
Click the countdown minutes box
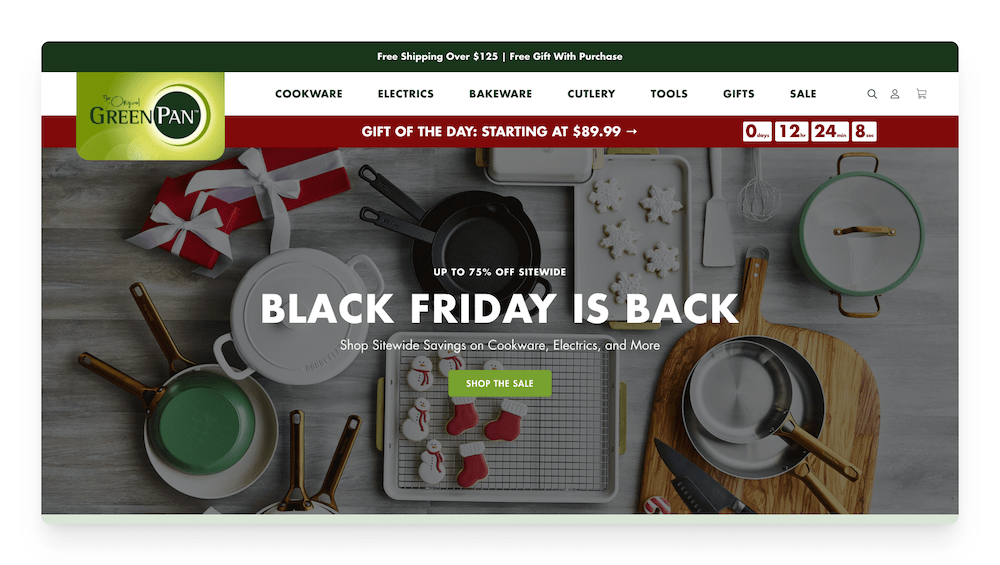[830, 131]
